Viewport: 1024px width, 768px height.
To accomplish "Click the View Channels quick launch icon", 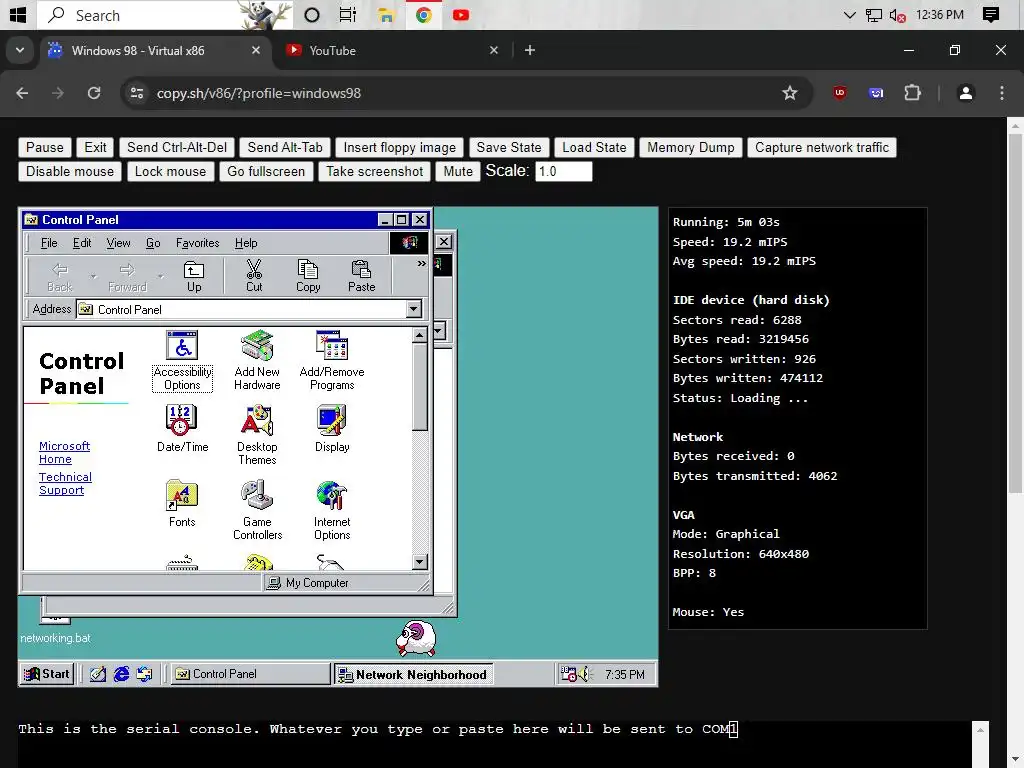I will 144,674.
